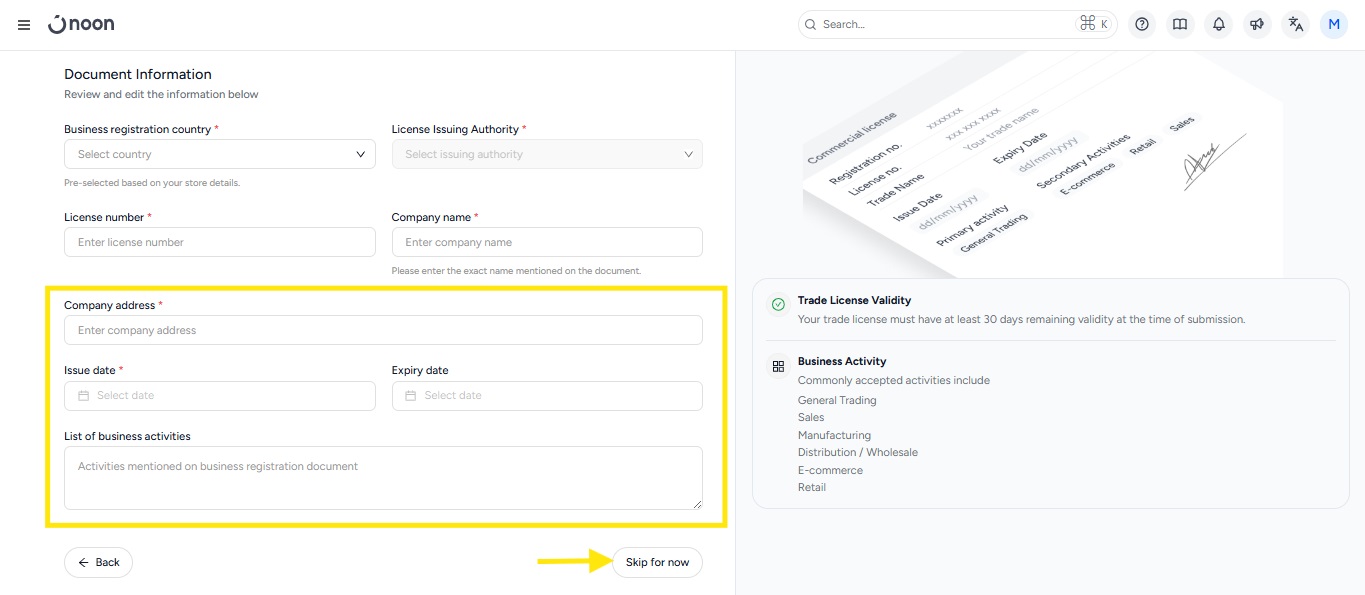Click the Skip for now button

(x=657, y=562)
